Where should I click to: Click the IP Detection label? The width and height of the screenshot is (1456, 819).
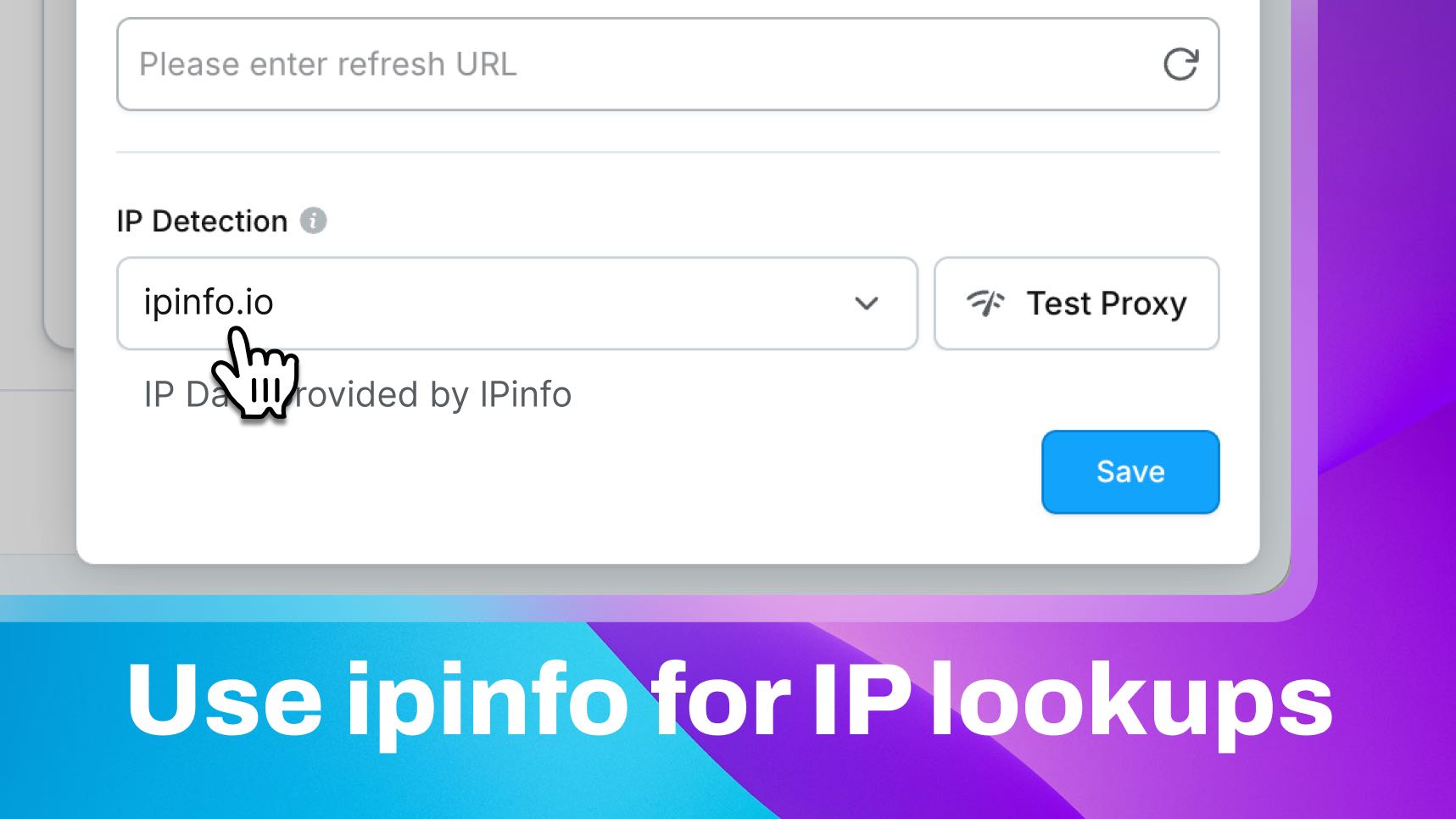point(202,221)
